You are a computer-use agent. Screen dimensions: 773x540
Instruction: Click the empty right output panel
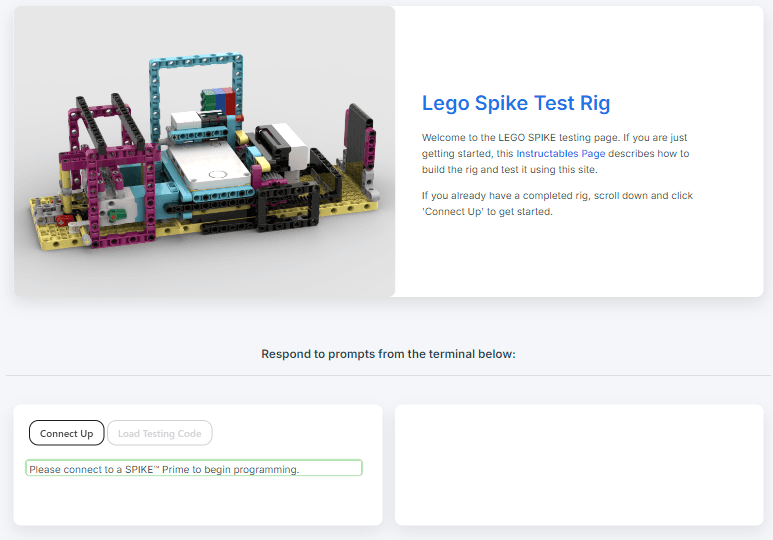pyautogui.click(x=579, y=465)
